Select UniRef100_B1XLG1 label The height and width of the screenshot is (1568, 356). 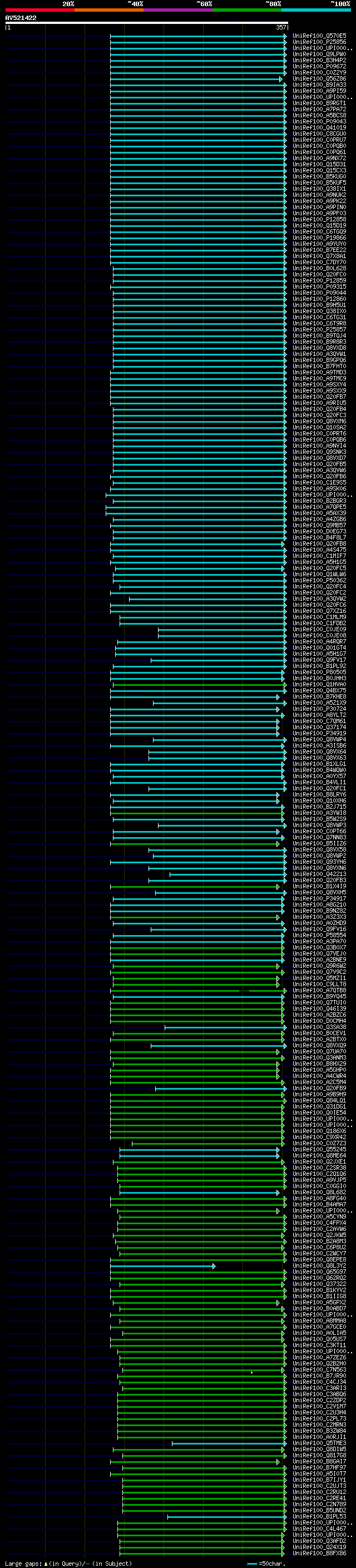pyautogui.click(x=319, y=763)
